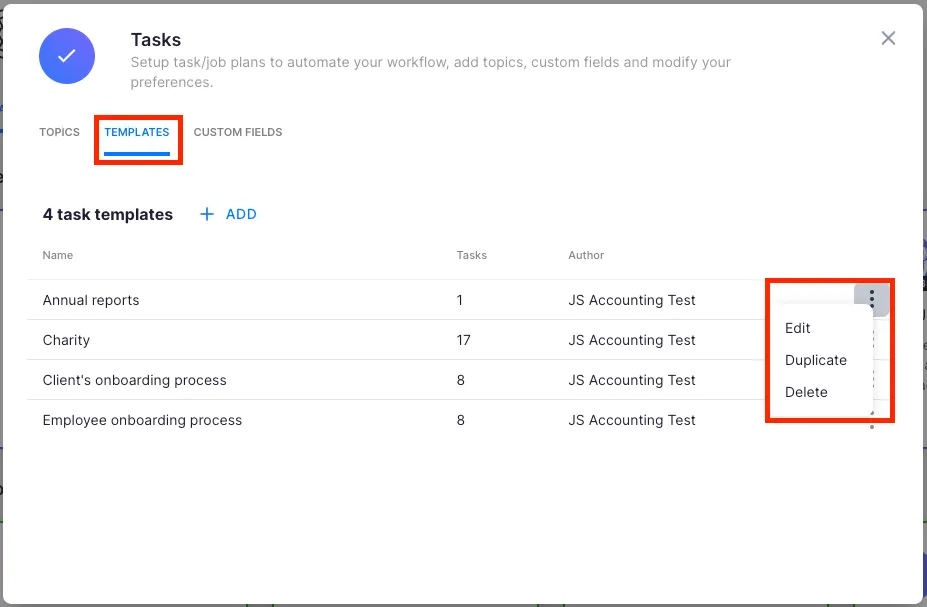Click the Annual reports three-dot menu icon
The image size is (927, 607).
pos(872,299)
